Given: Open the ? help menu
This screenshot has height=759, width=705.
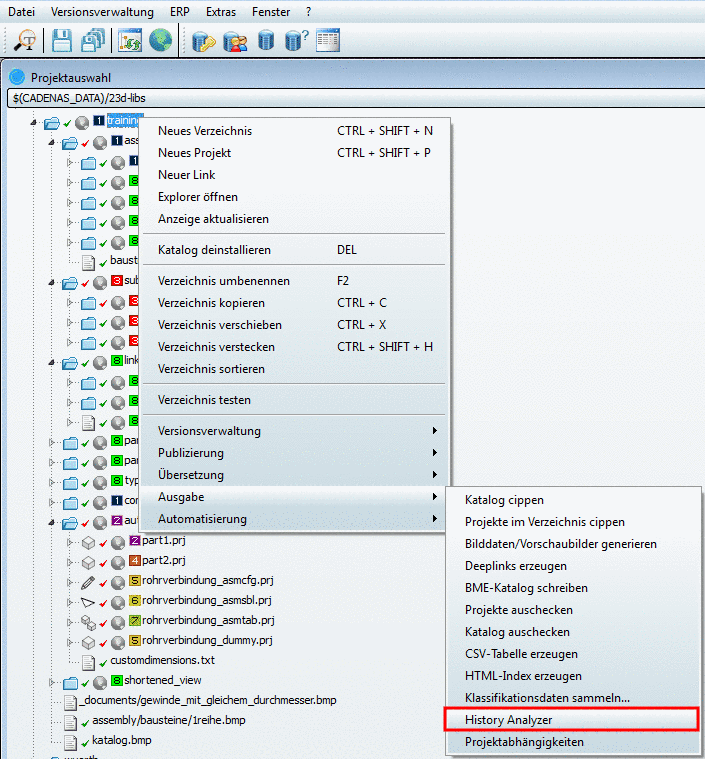Looking at the screenshot, I should point(308,12).
